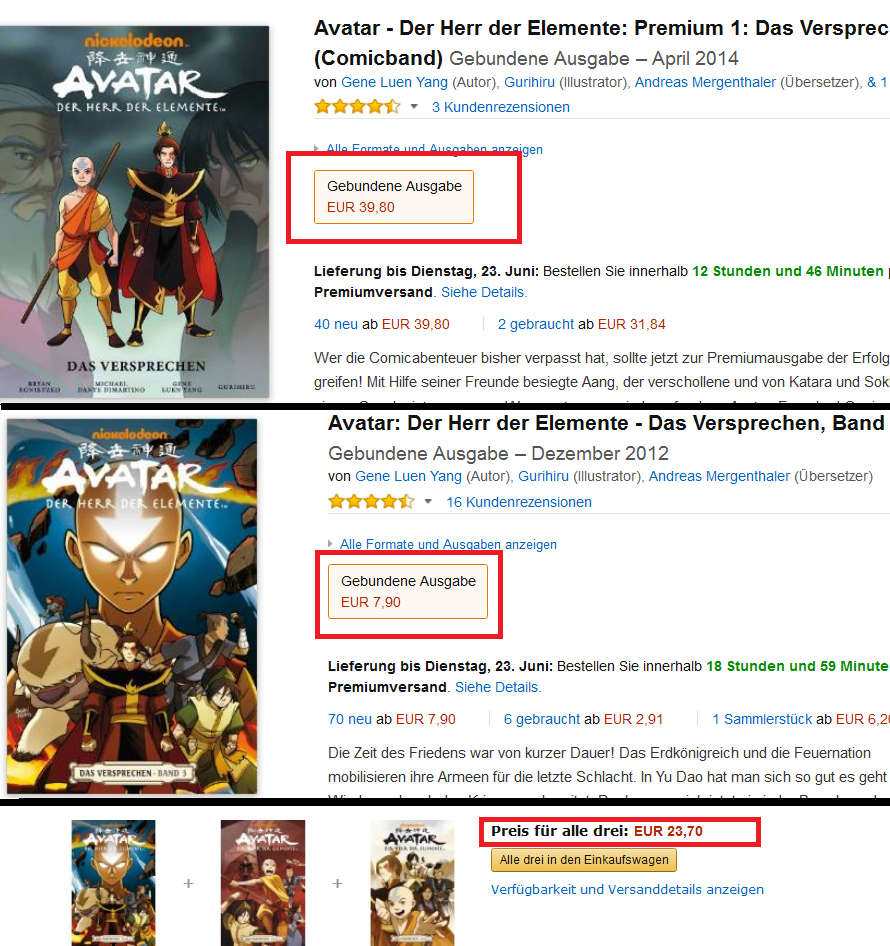The height and width of the screenshot is (946, 890).
Task: Click the third bundle cover thumbnail
Action: 412,883
